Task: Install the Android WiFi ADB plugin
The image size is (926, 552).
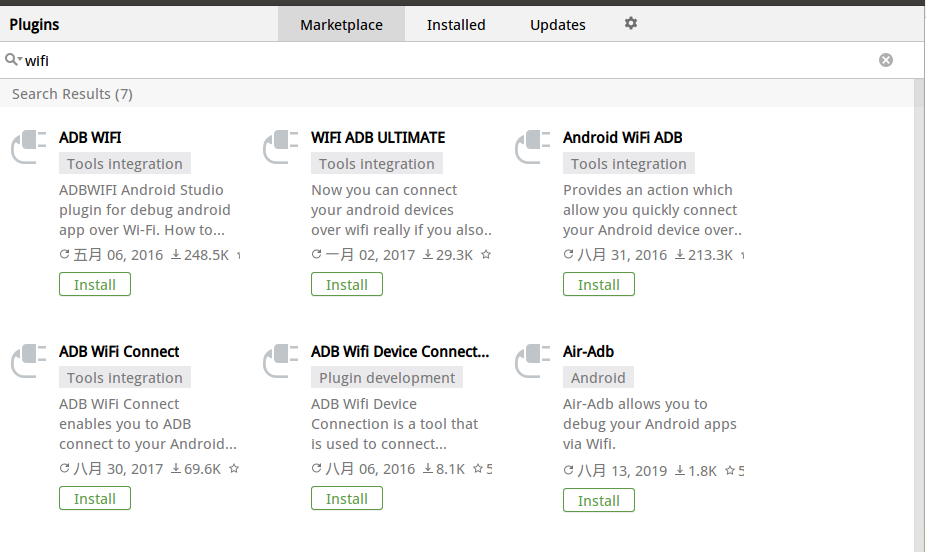Action: 599,285
